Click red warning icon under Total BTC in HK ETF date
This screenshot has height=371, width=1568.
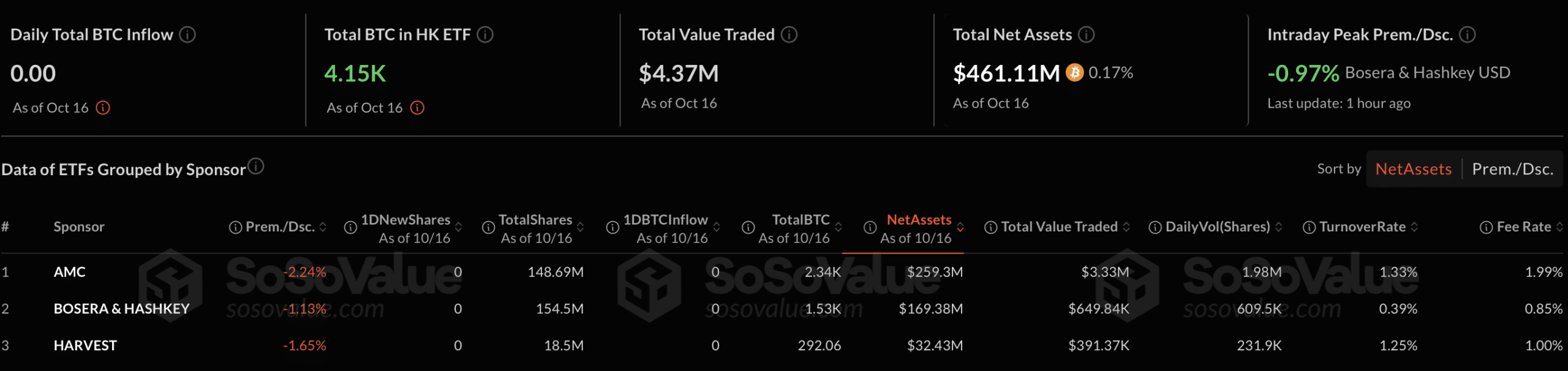coord(417,108)
